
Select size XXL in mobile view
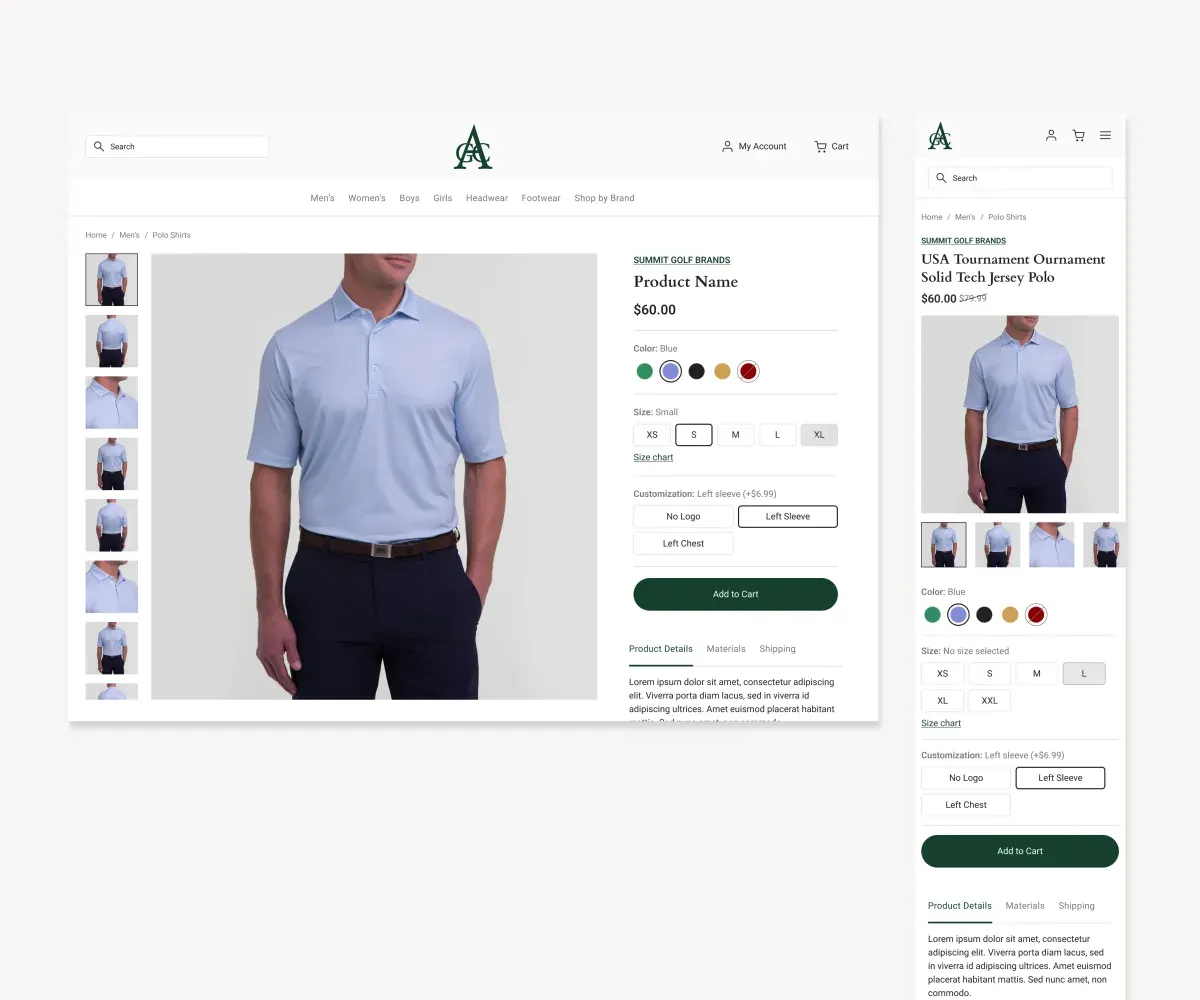pyautogui.click(x=989, y=701)
